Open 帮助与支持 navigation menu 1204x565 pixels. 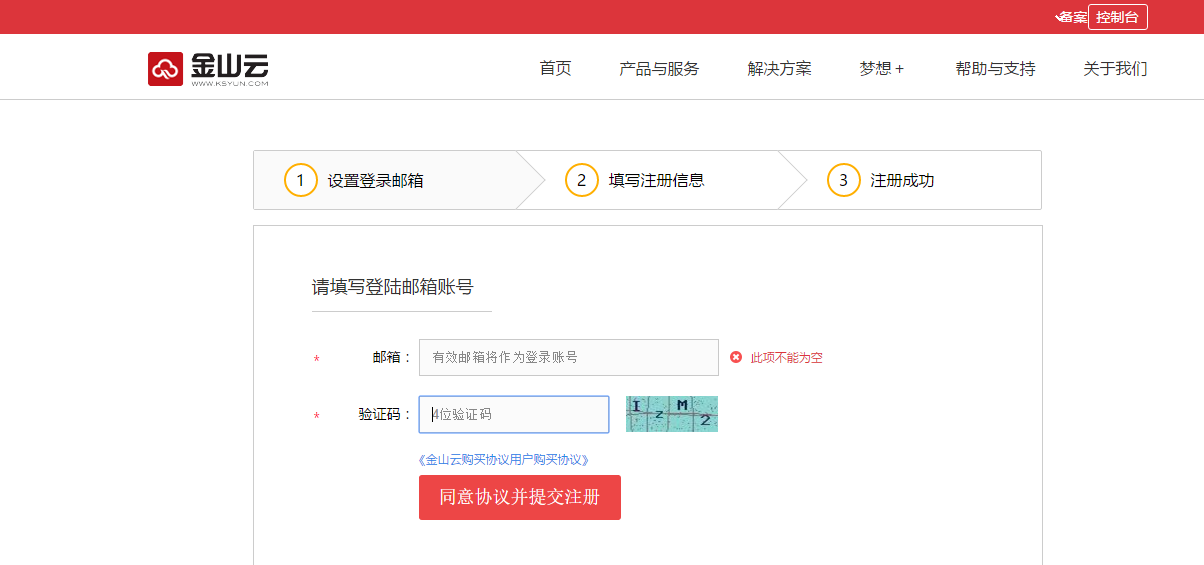coord(995,69)
